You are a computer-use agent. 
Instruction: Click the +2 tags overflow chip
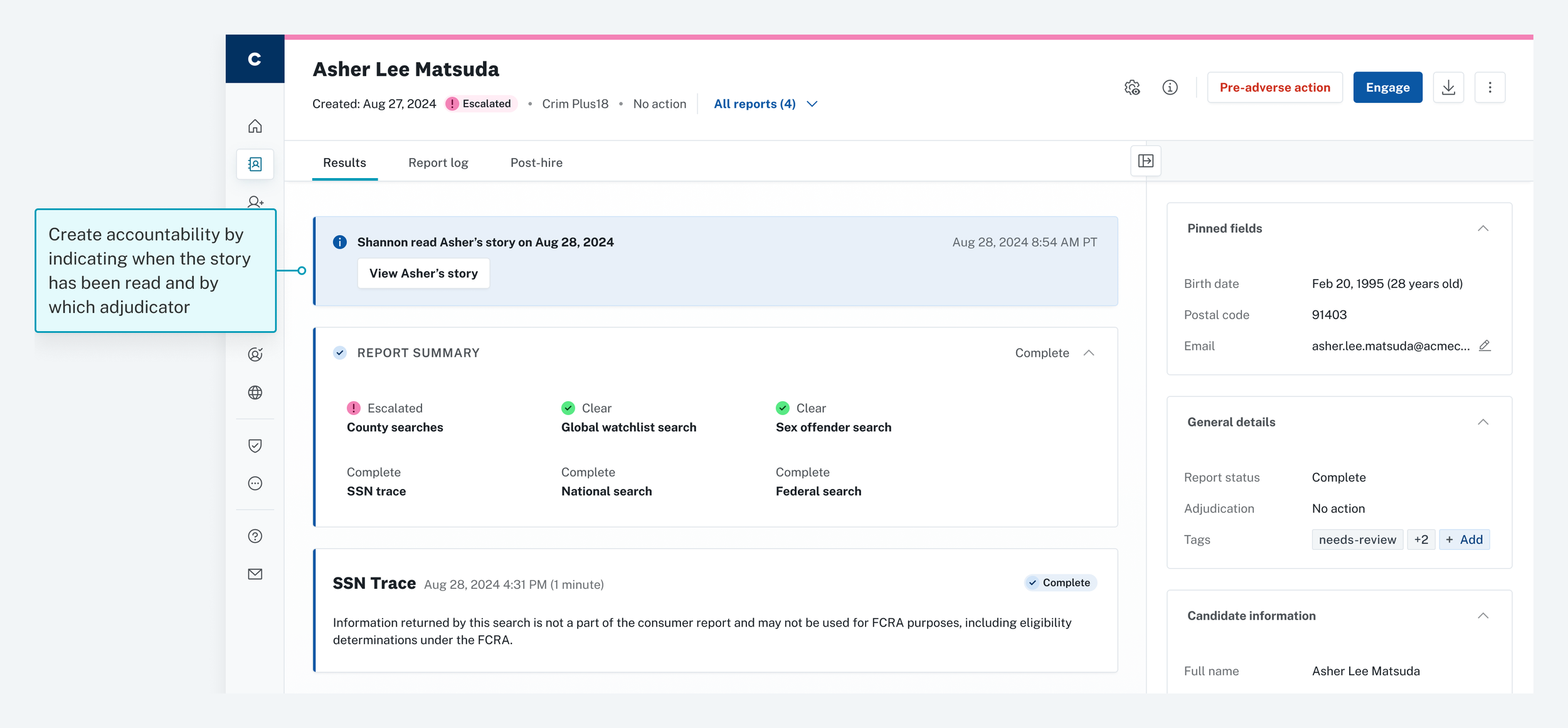point(1421,539)
